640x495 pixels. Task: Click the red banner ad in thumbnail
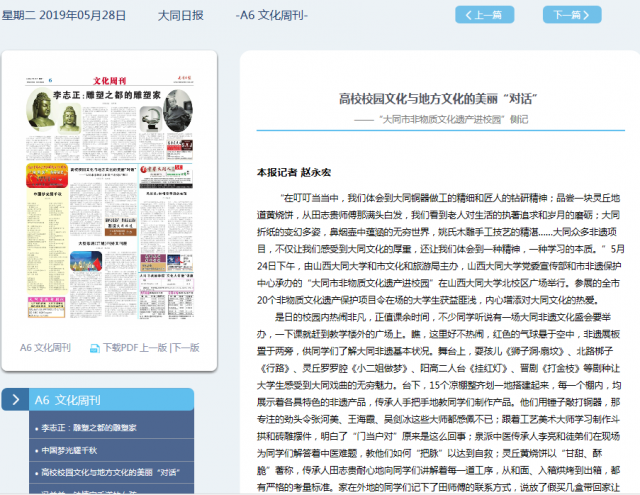(47, 175)
